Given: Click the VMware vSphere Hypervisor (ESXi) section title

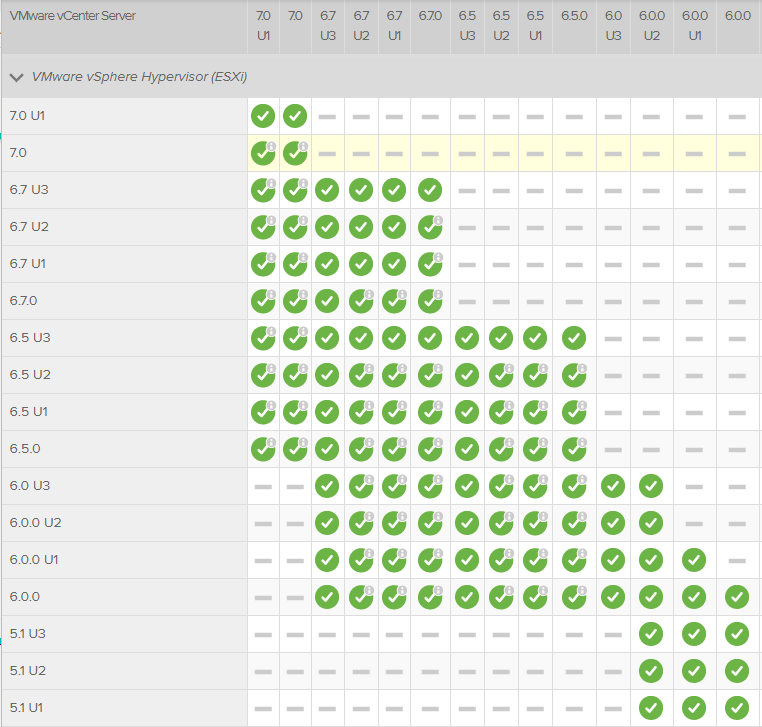Looking at the screenshot, I should click(139, 77).
